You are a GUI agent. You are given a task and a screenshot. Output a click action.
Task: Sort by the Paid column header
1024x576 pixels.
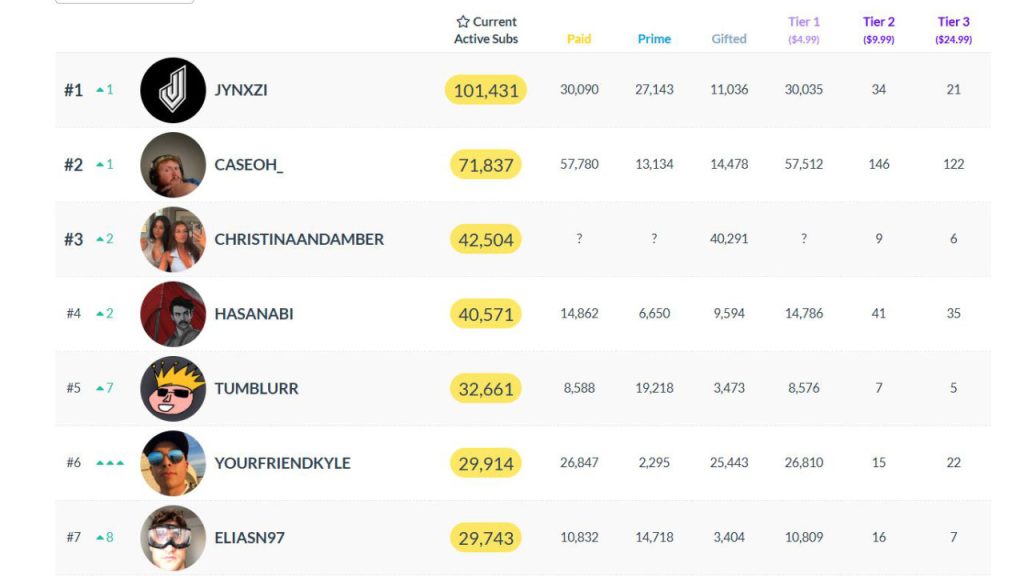[x=578, y=38]
